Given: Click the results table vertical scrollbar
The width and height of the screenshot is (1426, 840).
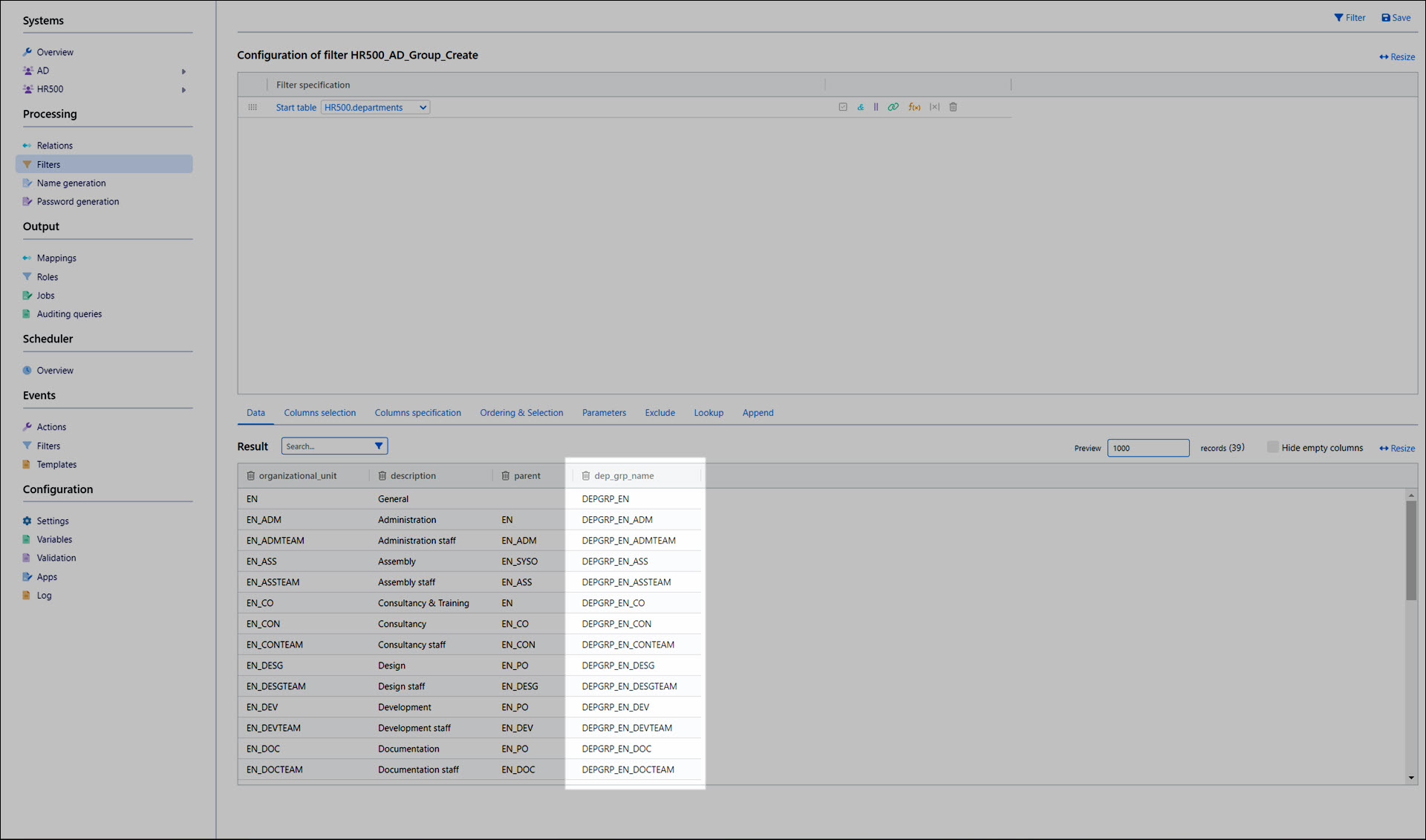Looking at the screenshot, I should (1410, 550).
